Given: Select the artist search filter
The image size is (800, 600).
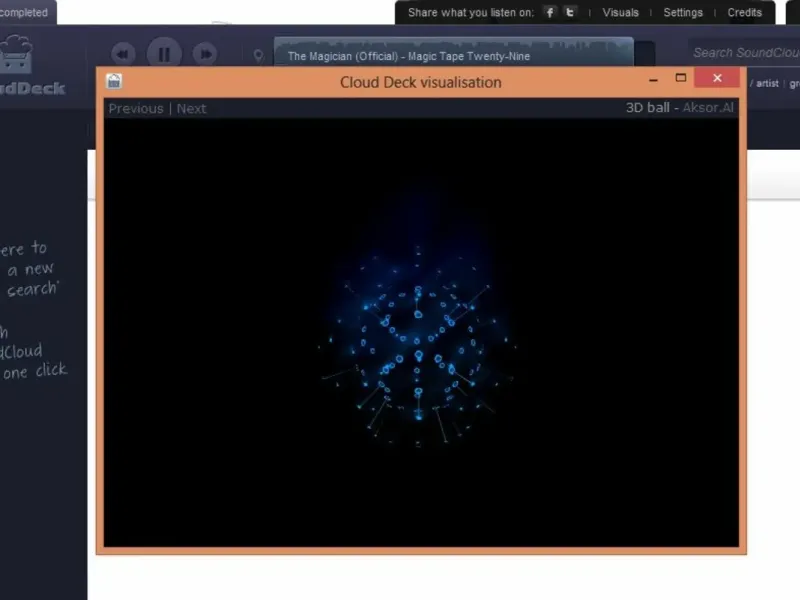Looking at the screenshot, I should click(767, 84).
